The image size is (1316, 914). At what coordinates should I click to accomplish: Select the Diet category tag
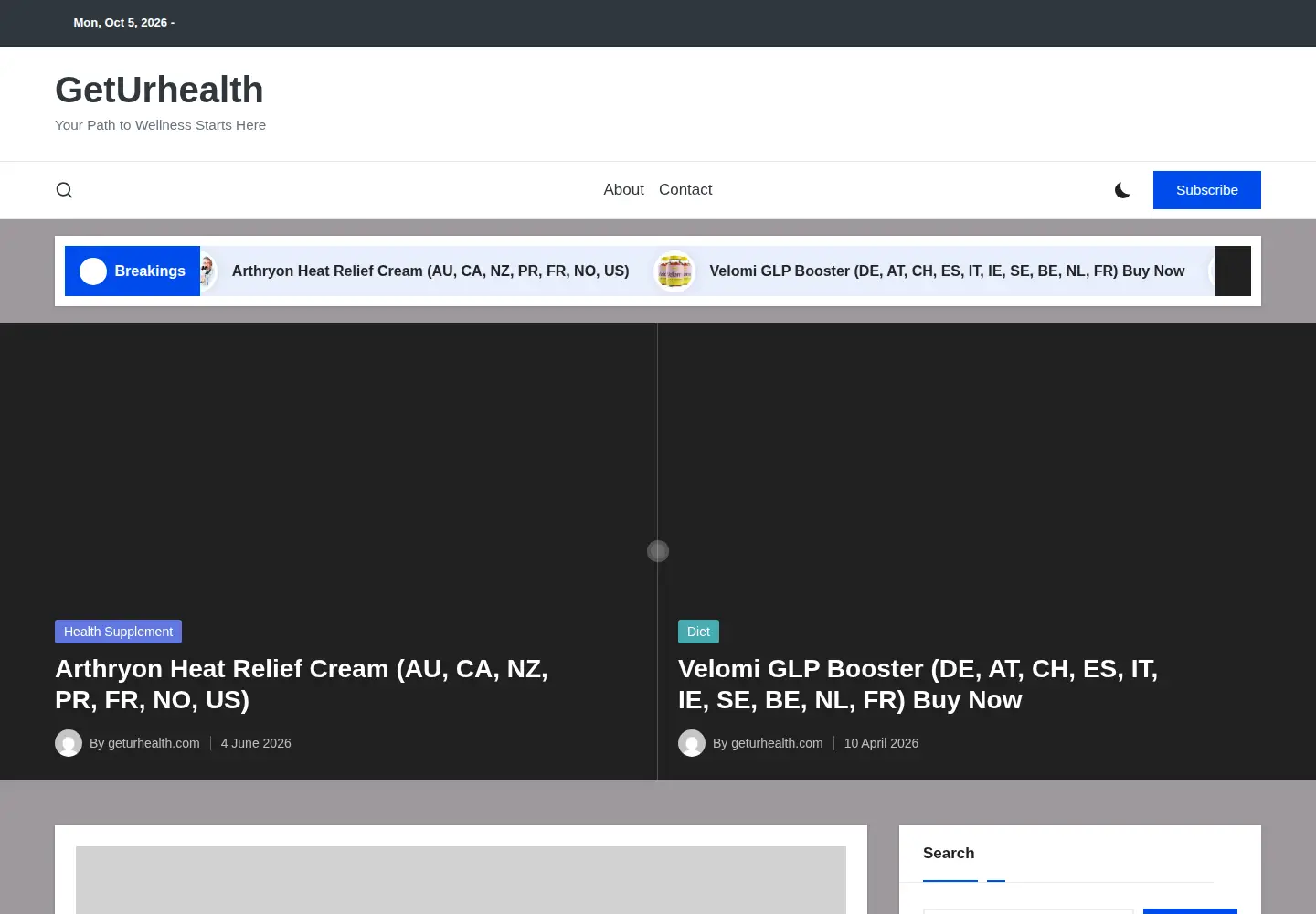(x=698, y=632)
